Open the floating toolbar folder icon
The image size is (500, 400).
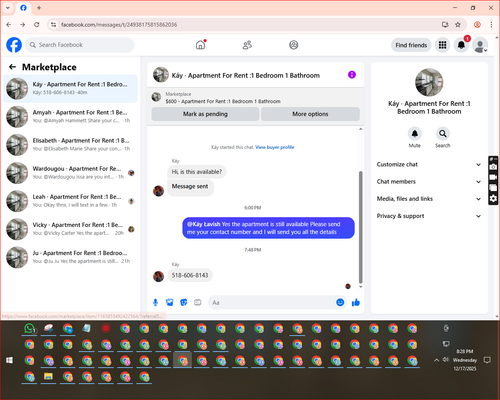pyautogui.click(x=493, y=188)
